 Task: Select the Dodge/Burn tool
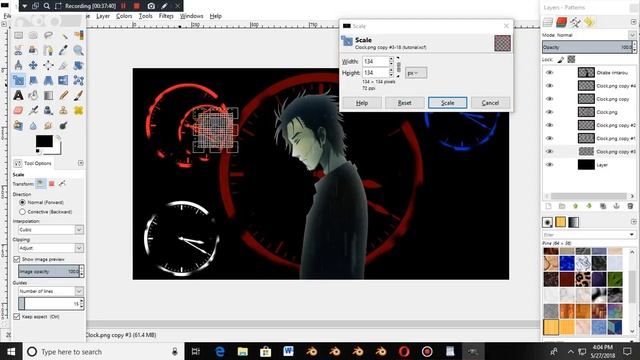coord(63,125)
